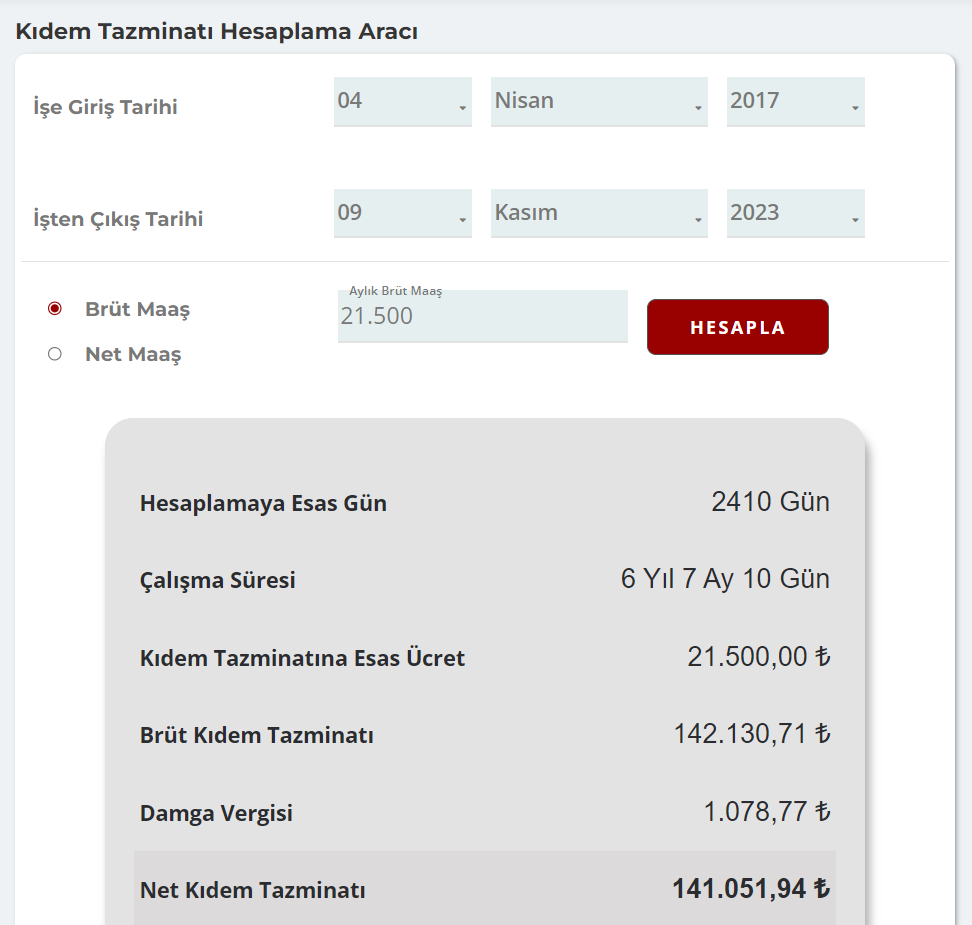Select the Net Maaş radio button
972x925 pixels.
55,353
